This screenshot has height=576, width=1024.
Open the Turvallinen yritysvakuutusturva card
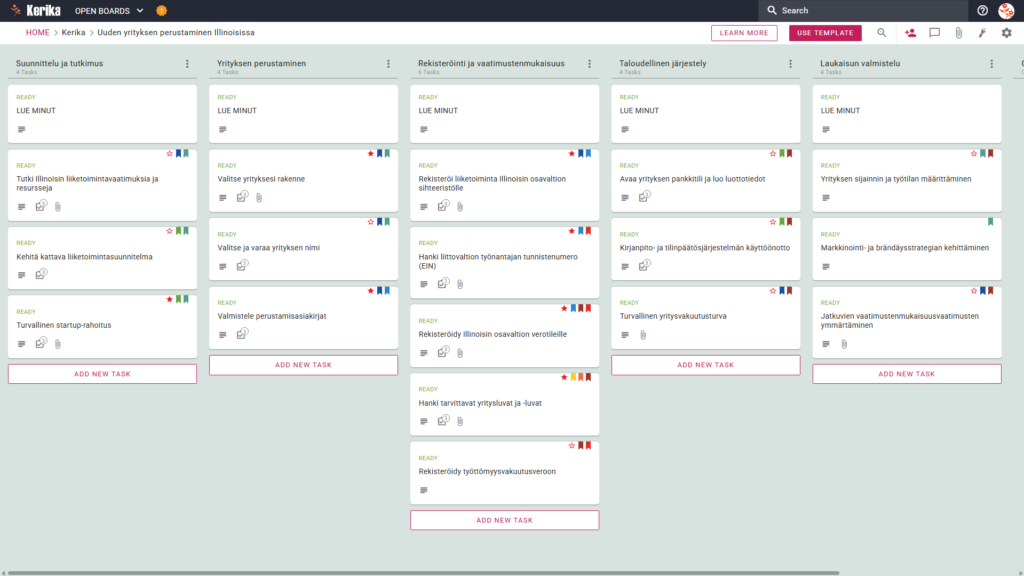point(706,318)
